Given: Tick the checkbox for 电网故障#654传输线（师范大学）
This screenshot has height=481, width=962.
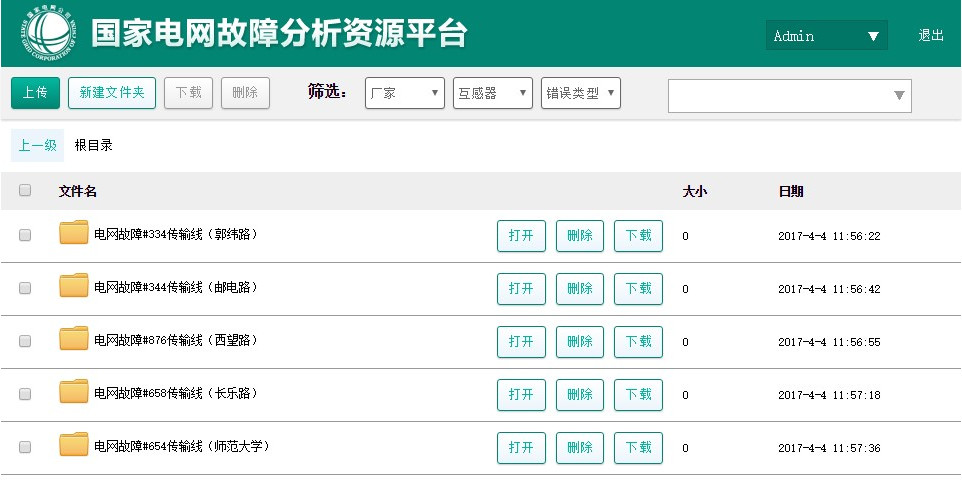Looking at the screenshot, I should pyautogui.click(x=25, y=447).
